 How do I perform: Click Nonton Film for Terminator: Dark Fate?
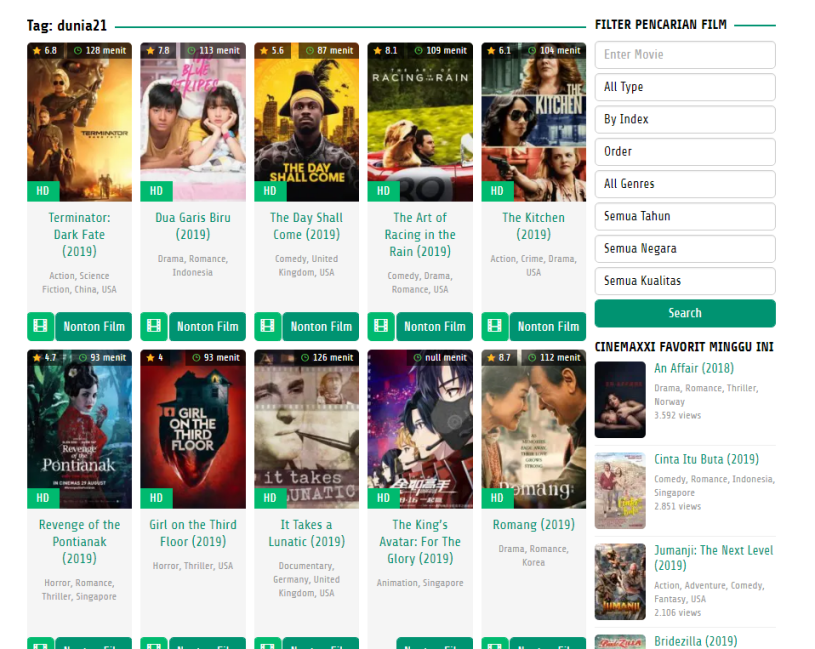94,326
